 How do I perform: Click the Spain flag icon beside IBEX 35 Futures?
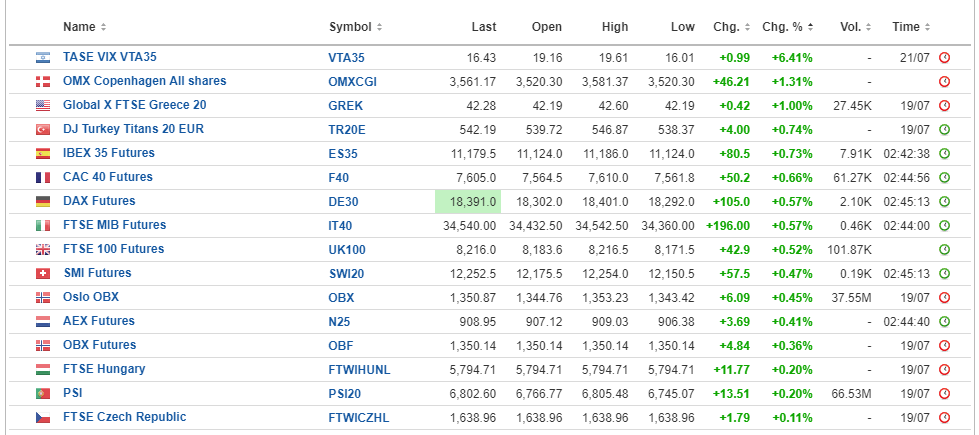pyautogui.click(x=42, y=154)
